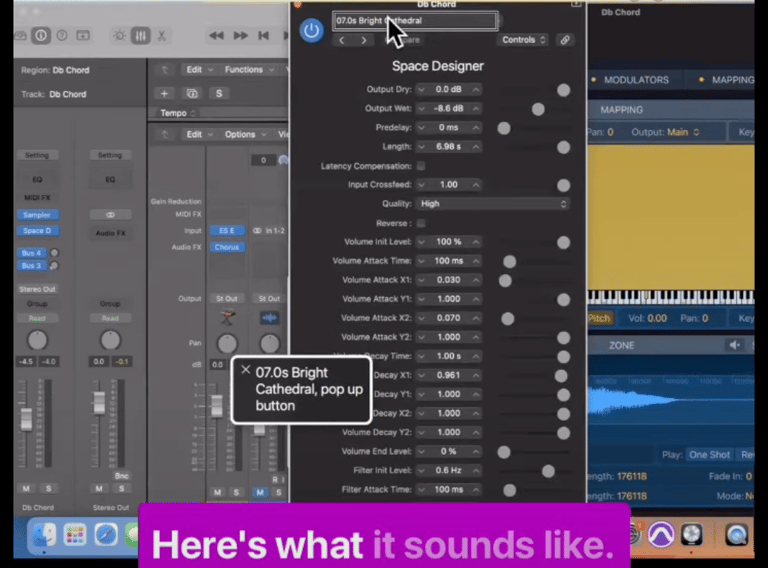Toggle the Inspector info button
This screenshot has width=768, height=568.
tap(41, 35)
